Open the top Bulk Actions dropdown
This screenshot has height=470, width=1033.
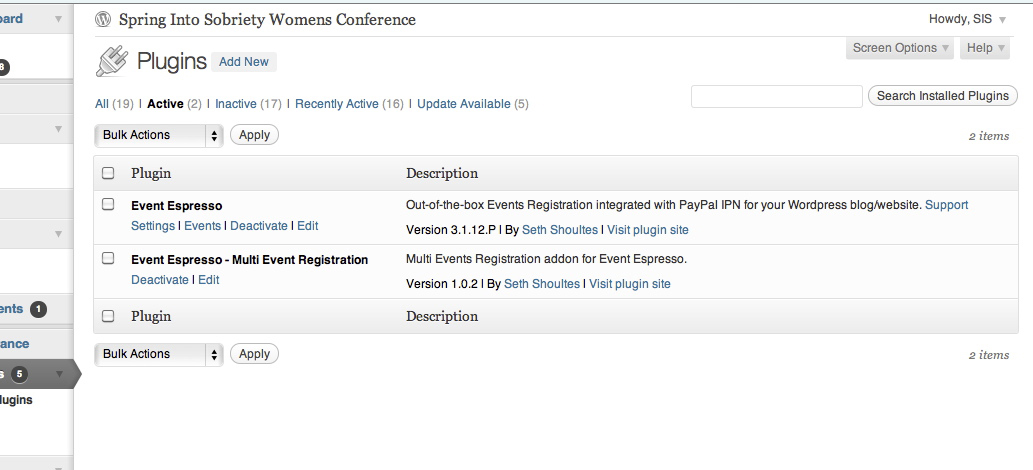click(x=159, y=135)
